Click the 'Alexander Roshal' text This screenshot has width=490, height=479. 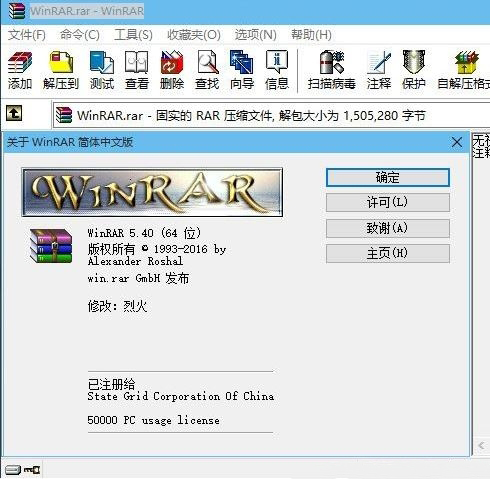[x=135, y=261]
